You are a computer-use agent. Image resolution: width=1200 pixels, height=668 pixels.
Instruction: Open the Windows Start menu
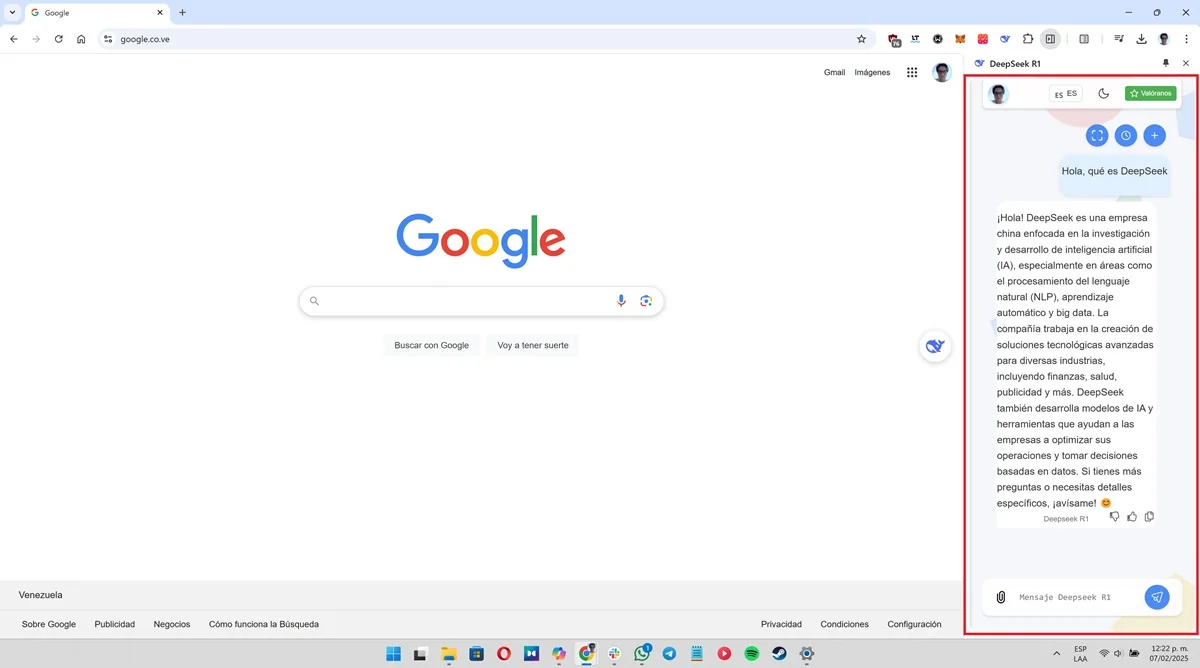click(394, 653)
